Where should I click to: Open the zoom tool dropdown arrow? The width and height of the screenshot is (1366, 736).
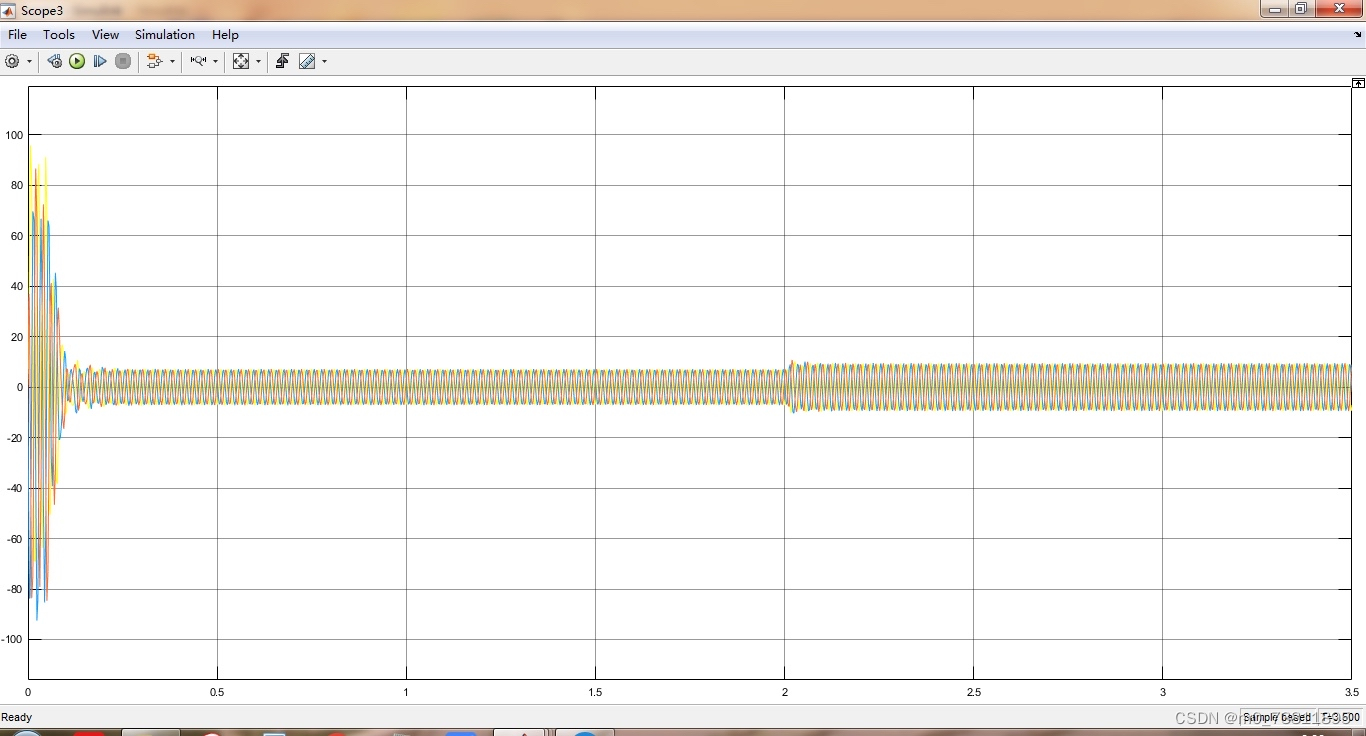tap(215, 61)
